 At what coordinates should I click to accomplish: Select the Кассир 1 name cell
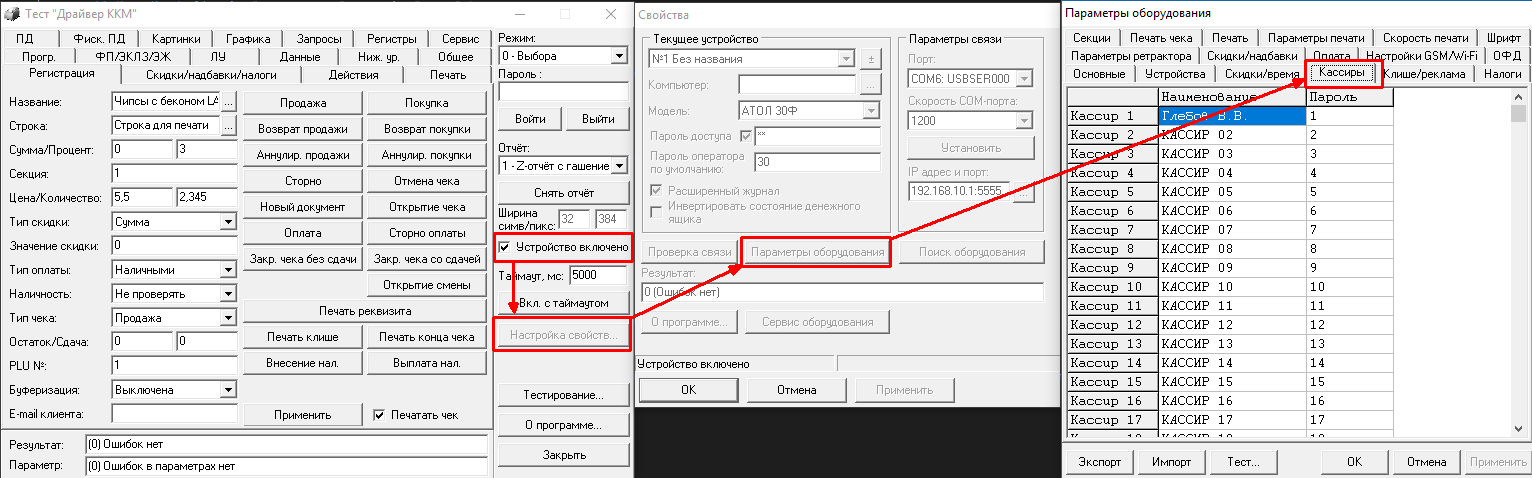click(x=1231, y=116)
